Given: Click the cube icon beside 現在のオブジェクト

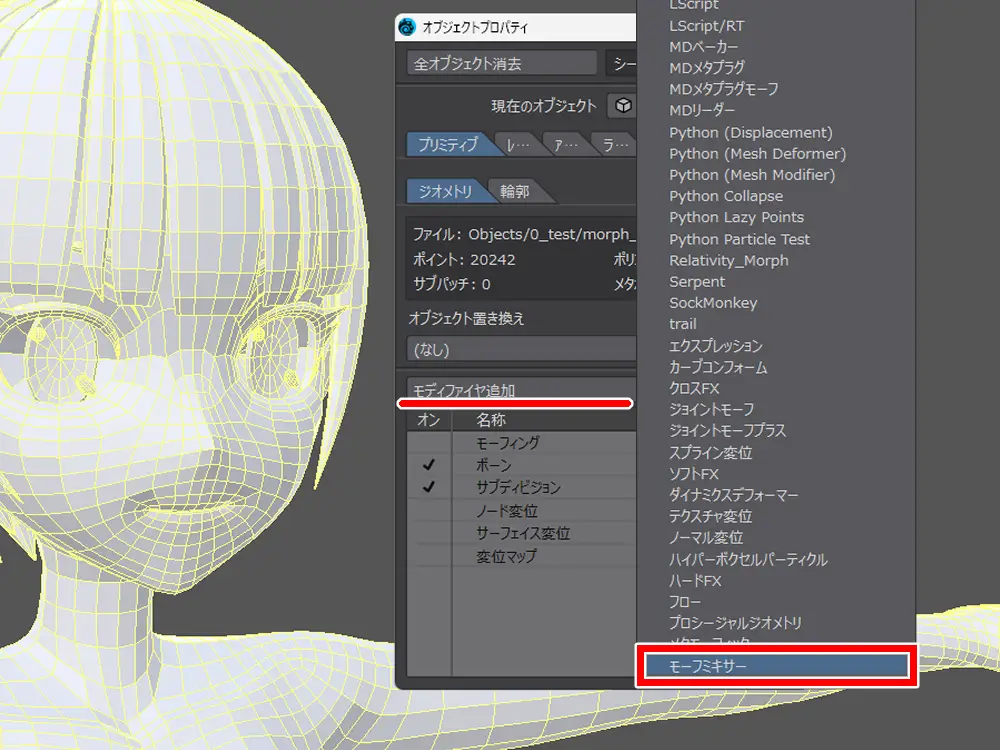Looking at the screenshot, I should tap(623, 106).
